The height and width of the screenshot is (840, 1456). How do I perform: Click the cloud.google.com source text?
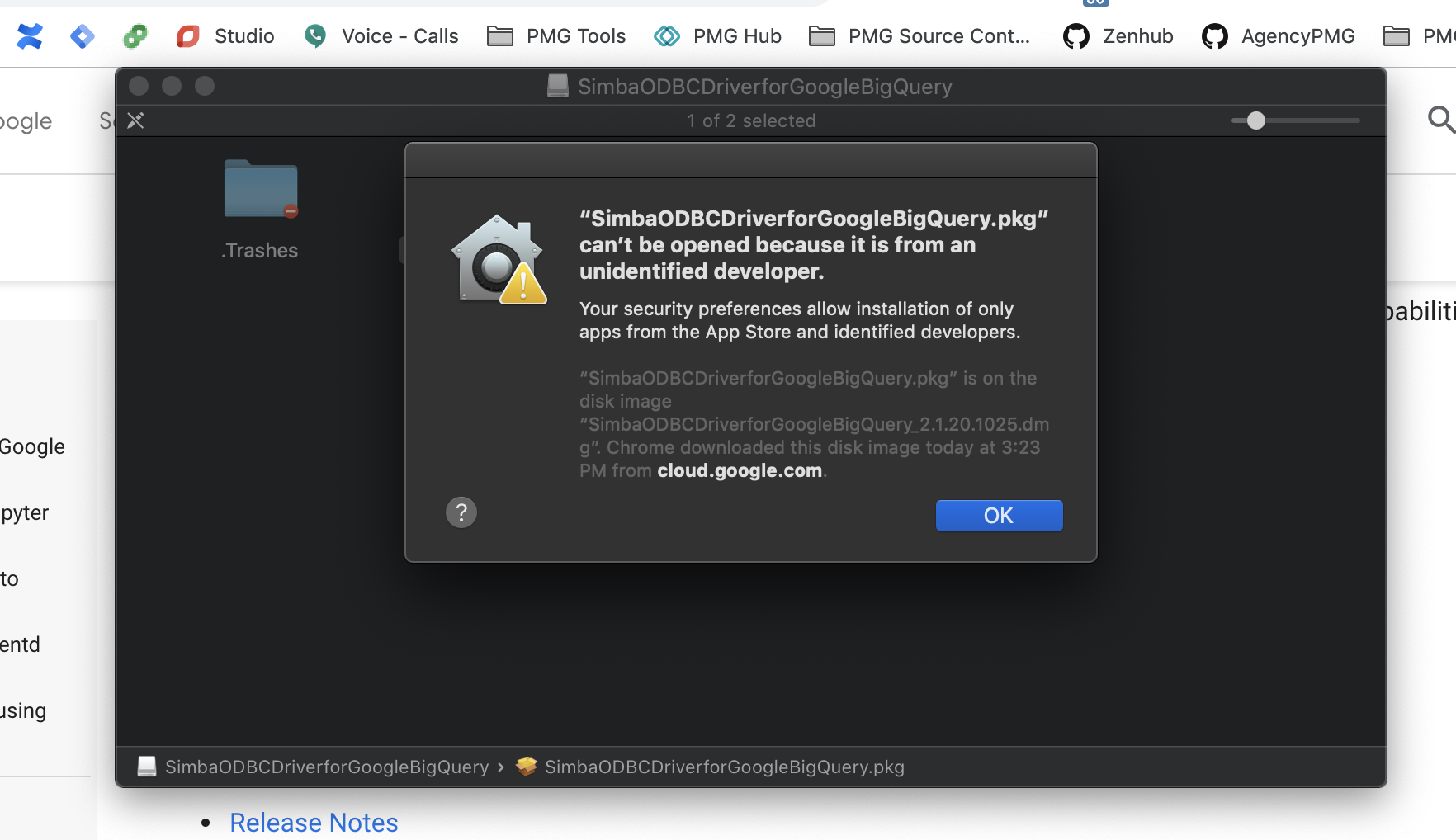pos(740,470)
